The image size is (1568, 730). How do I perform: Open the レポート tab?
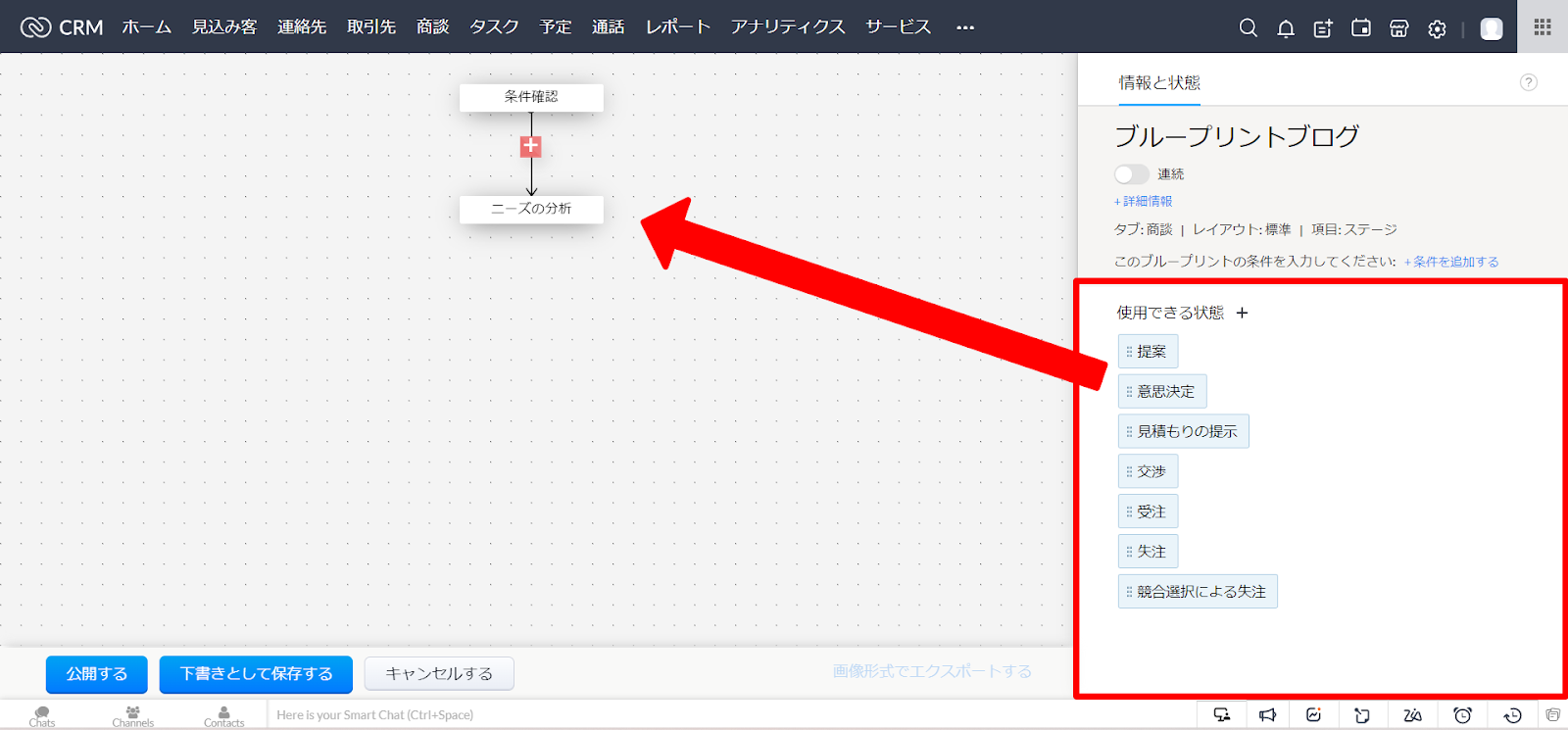677,27
